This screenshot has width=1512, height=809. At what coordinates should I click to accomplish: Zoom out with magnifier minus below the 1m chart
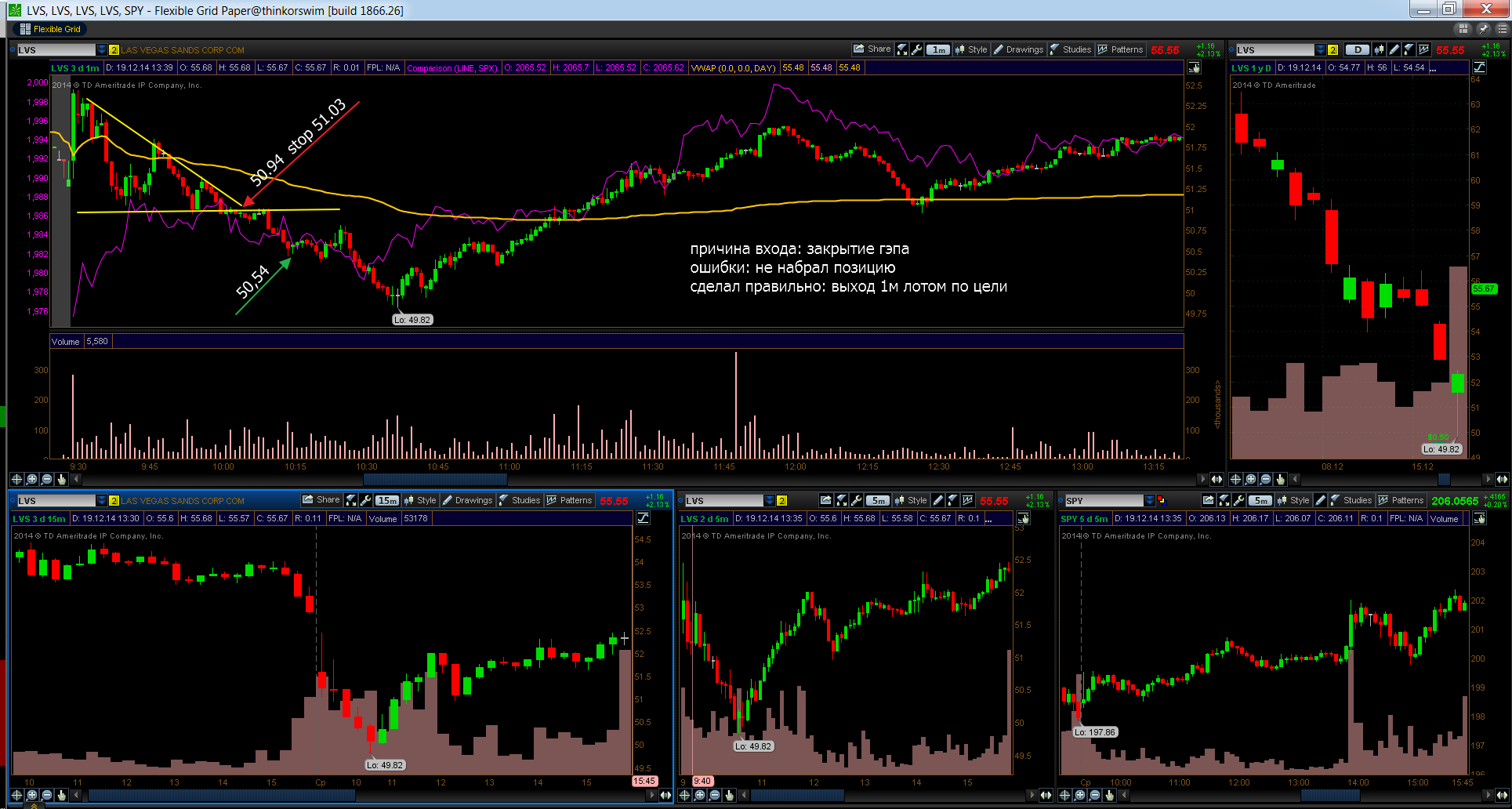pyautogui.click(x=46, y=479)
